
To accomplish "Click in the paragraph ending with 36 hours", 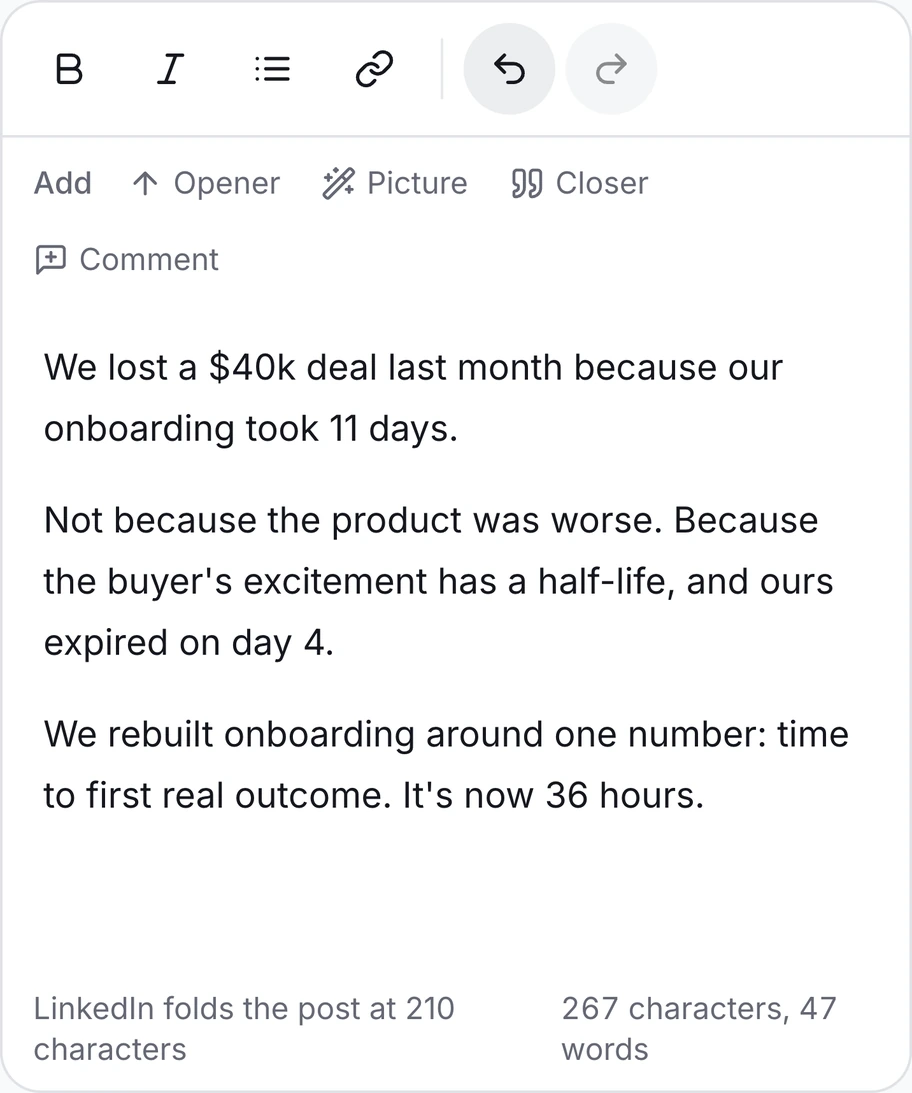I will click(446, 765).
